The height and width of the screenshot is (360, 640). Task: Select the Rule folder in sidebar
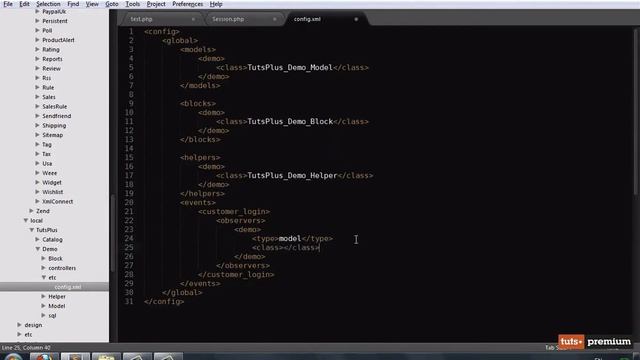[48, 87]
